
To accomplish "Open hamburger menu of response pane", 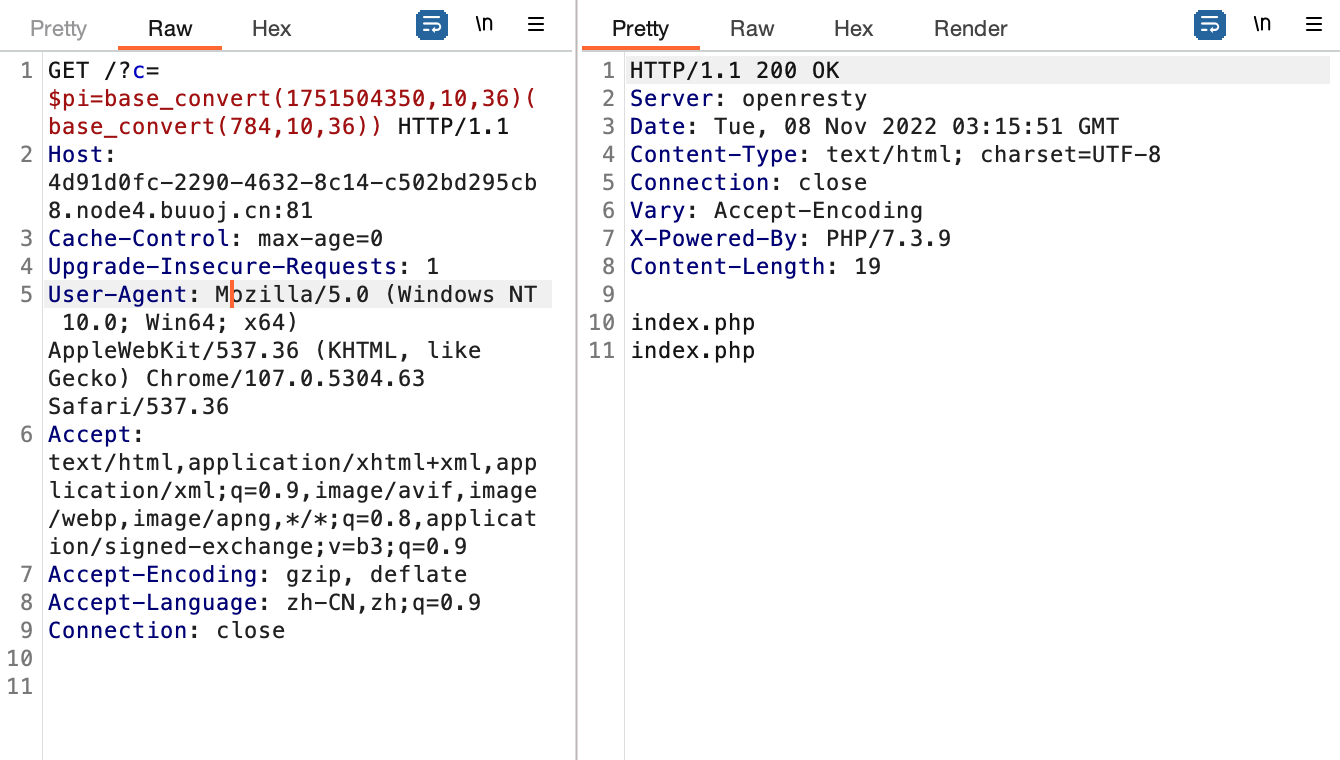I will coord(1314,25).
